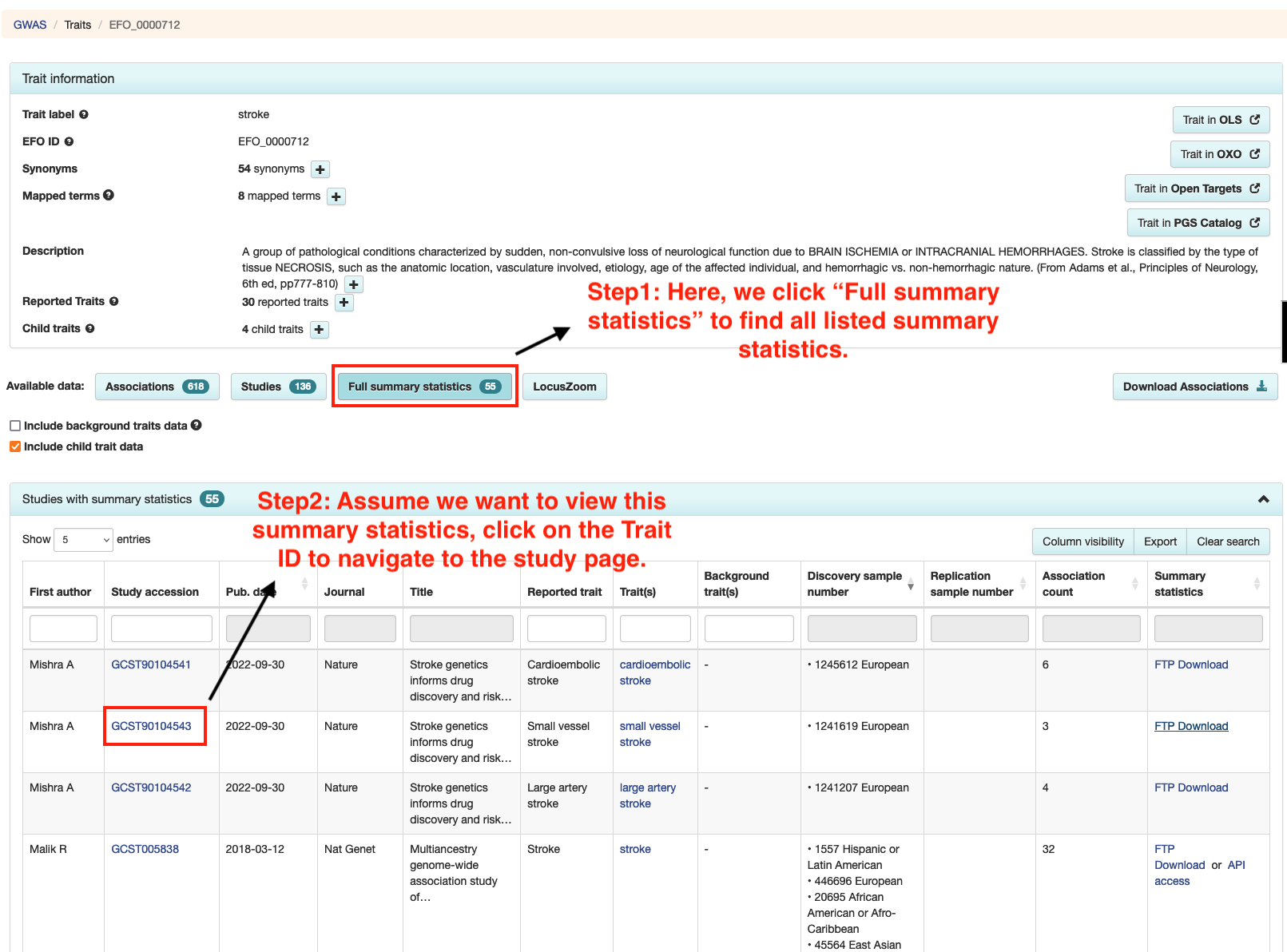The image size is (1287, 952).
Task: Click the First author filter field
Action: tap(63, 629)
